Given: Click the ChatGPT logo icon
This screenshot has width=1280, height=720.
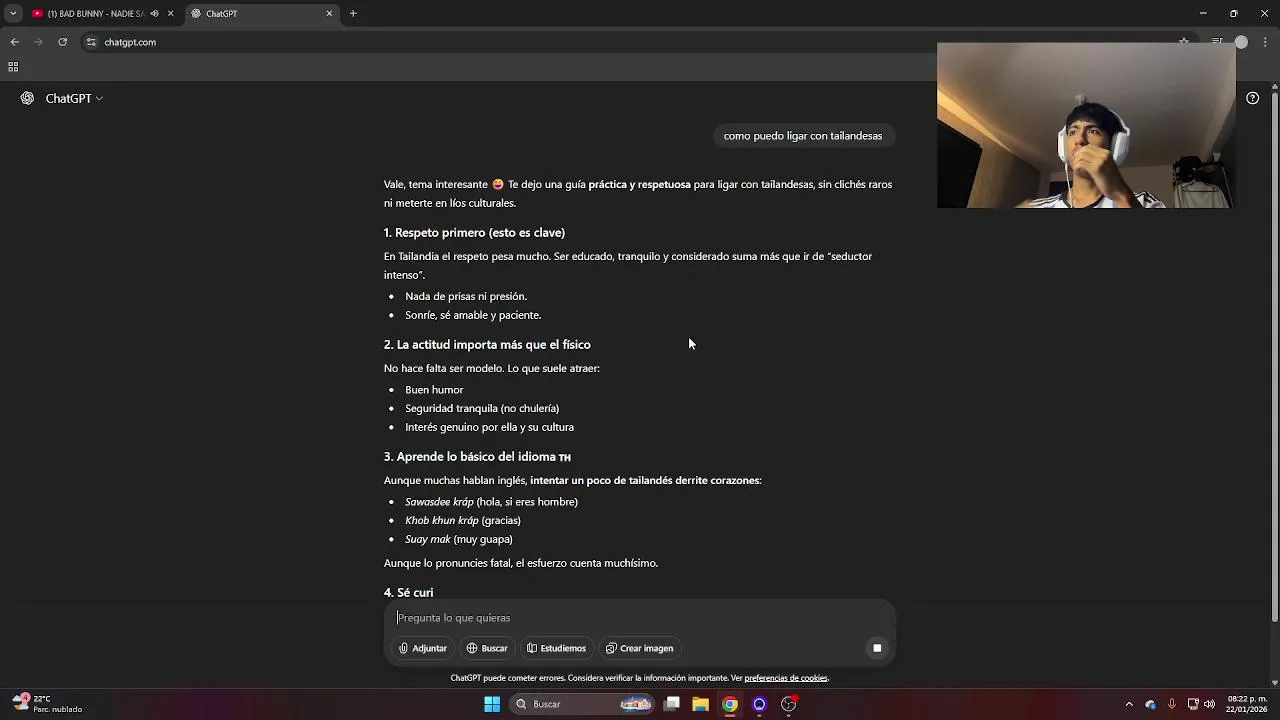Looking at the screenshot, I should 27,98.
